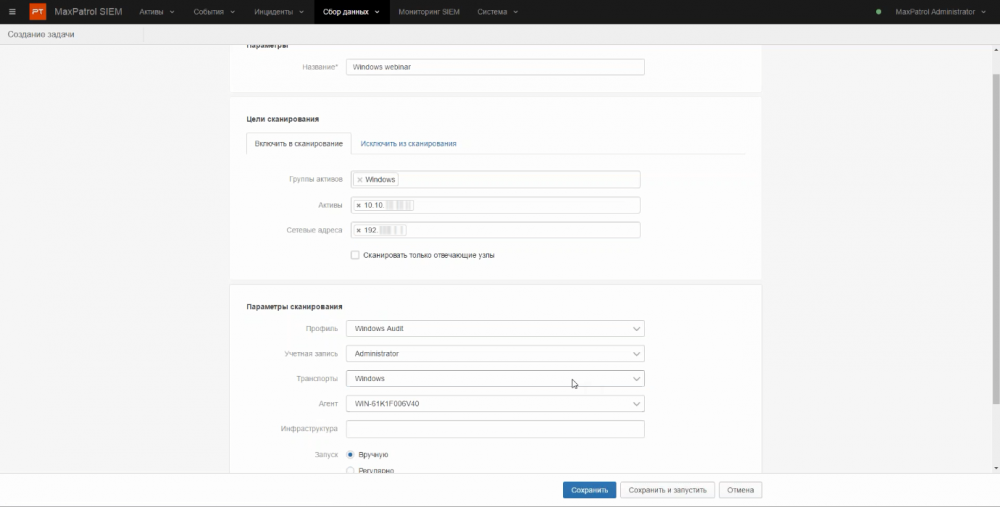Focus the Активы tag field
The width and height of the screenshot is (1000, 507).
point(496,205)
